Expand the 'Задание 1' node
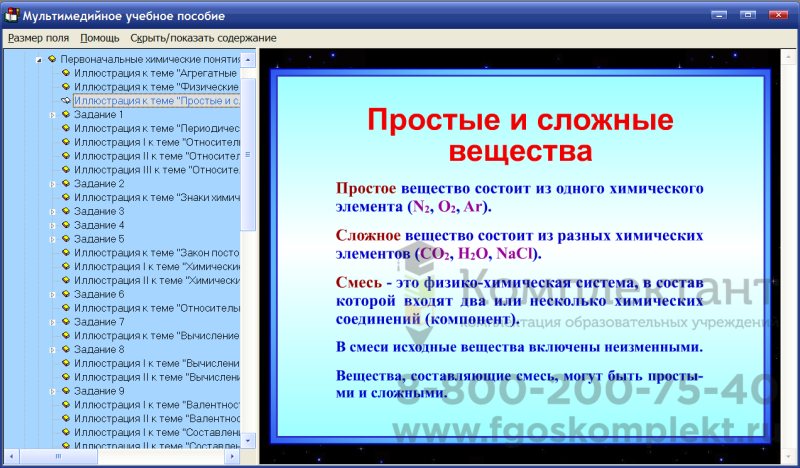Viewport: 800px width, 468px height. 52,115
